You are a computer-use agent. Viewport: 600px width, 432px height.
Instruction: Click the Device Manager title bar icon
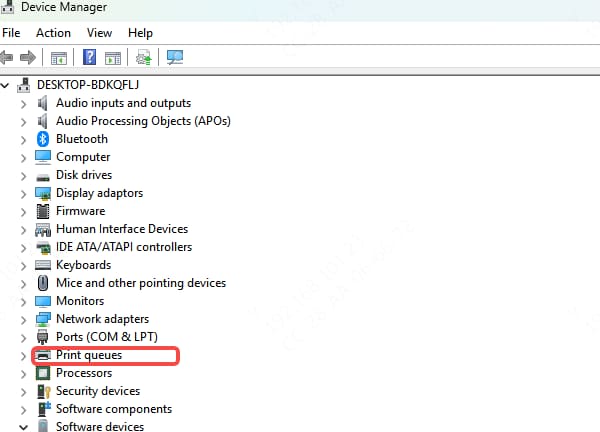point(7,7)
